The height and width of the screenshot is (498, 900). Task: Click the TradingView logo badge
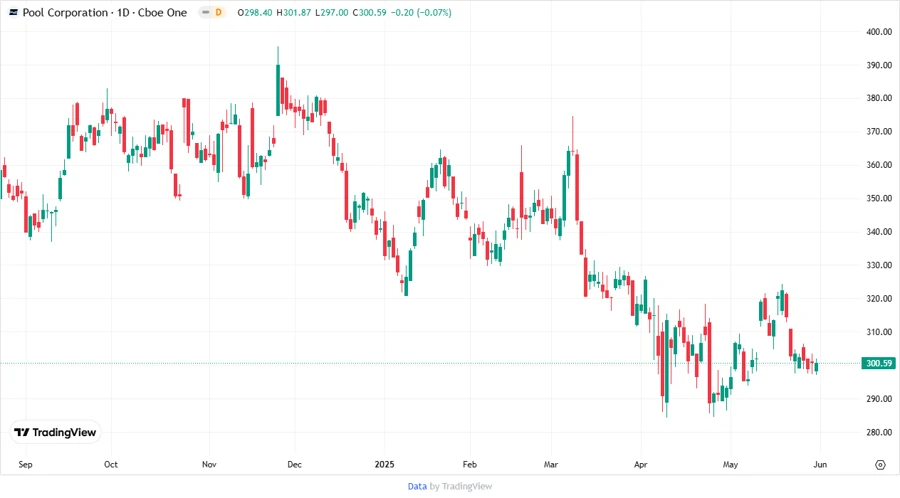[x=56, y=432]
